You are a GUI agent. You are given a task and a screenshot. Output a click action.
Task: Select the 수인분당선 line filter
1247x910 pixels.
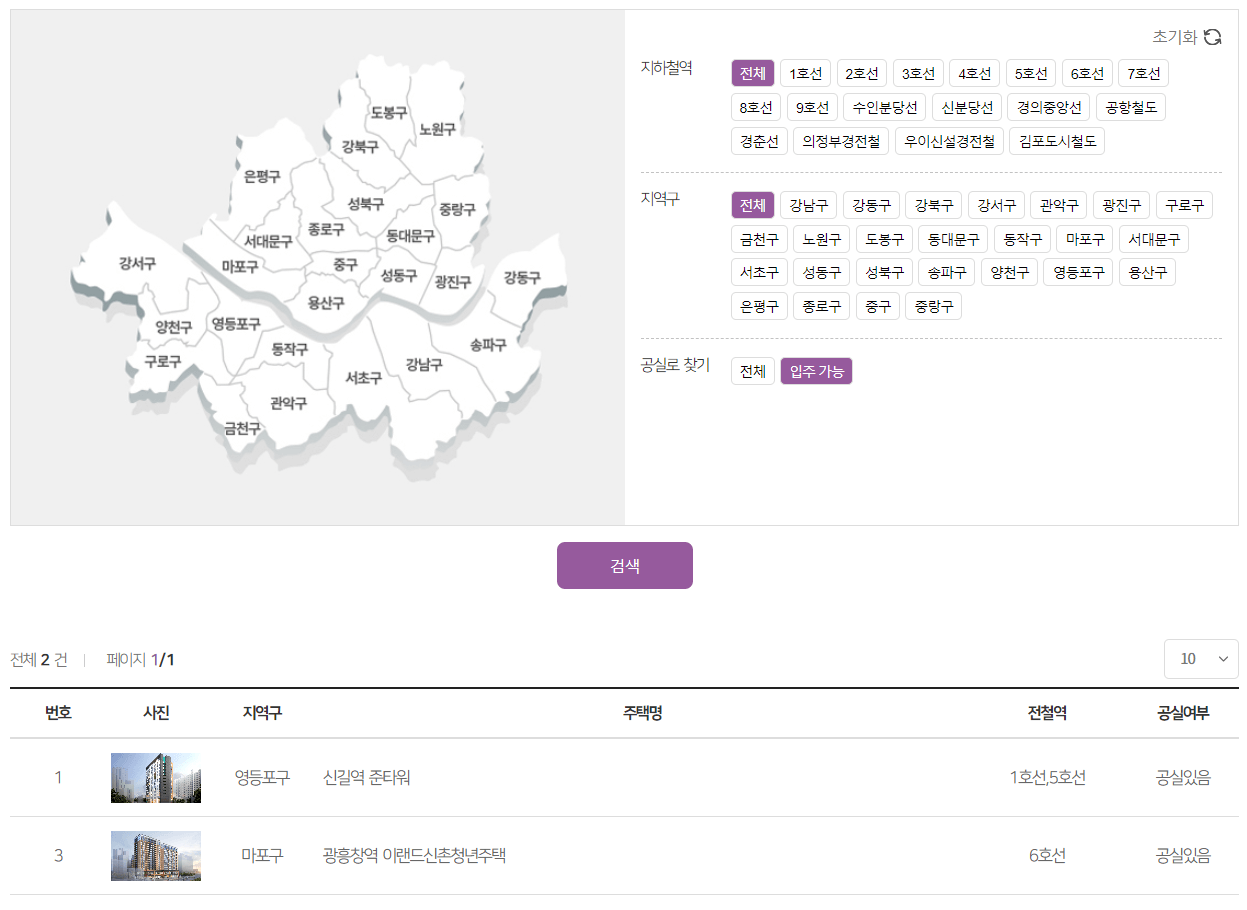[x=885, y=106]
